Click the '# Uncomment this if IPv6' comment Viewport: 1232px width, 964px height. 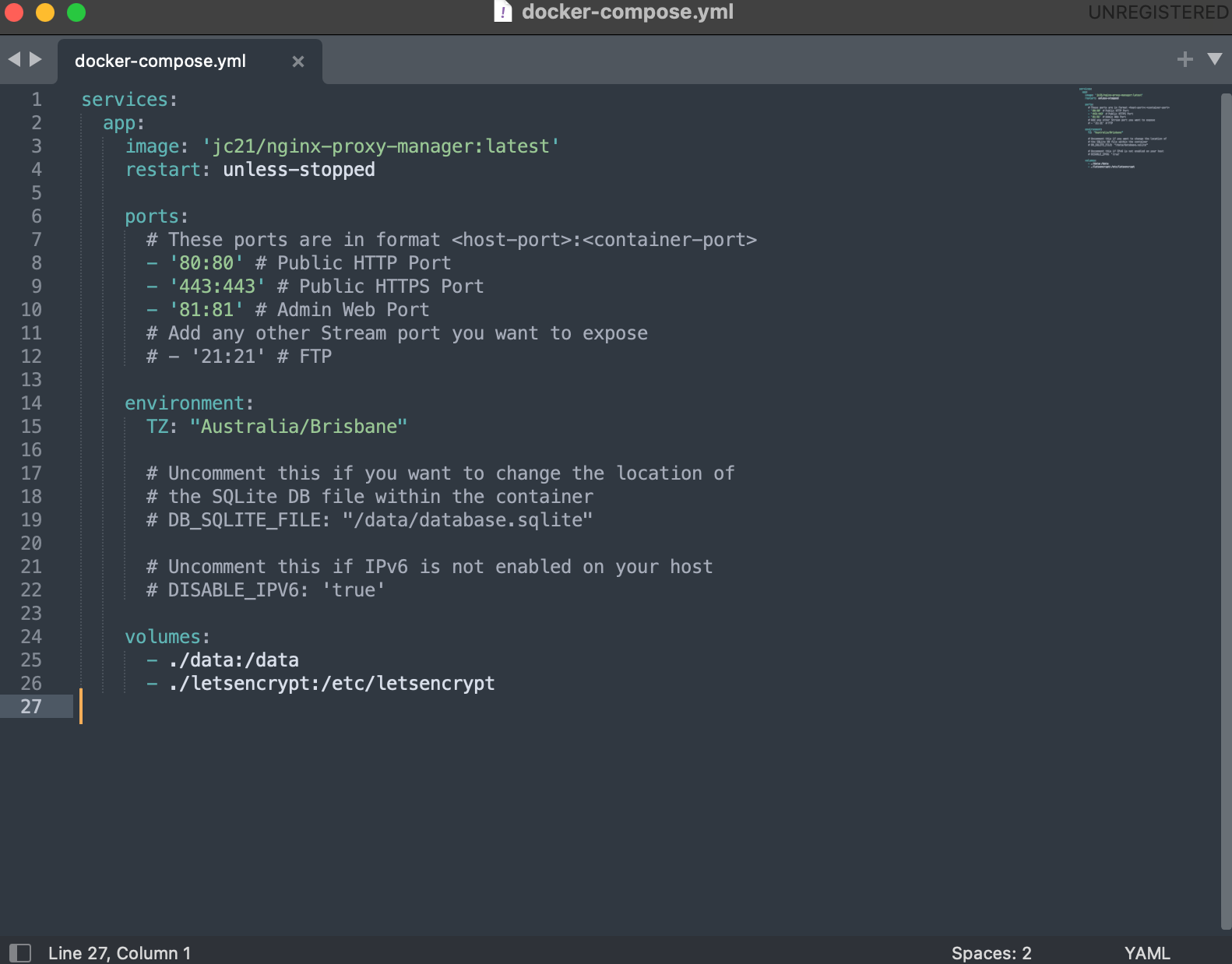tap(430, 567)
